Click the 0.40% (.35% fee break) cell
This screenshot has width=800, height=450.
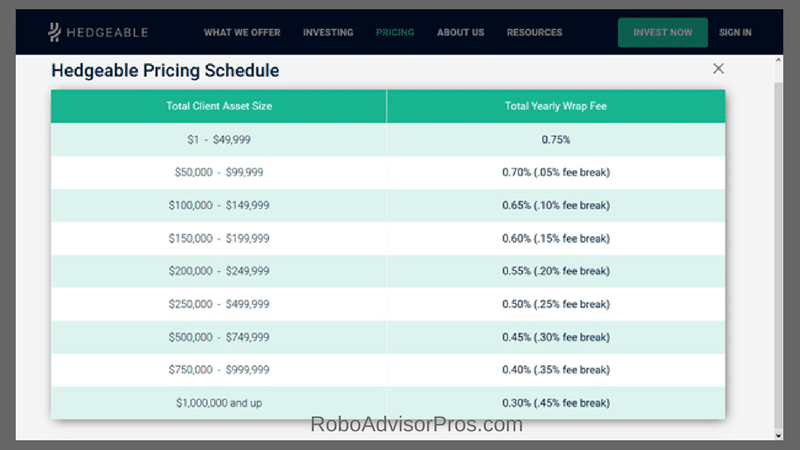click(x=556, y=370)
